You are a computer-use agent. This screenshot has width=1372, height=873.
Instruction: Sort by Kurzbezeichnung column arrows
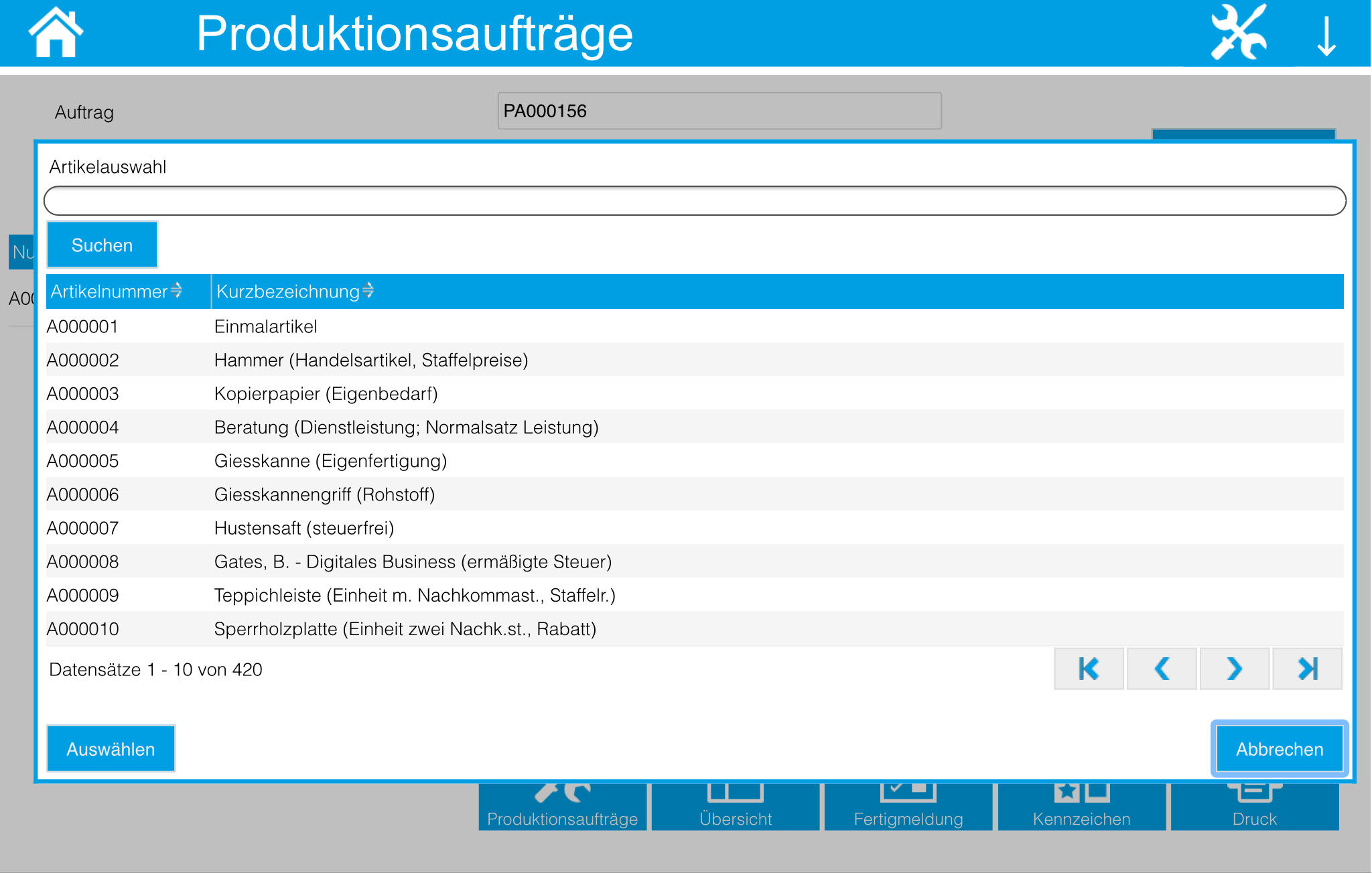pyautogui.click(x=368, y=291)
